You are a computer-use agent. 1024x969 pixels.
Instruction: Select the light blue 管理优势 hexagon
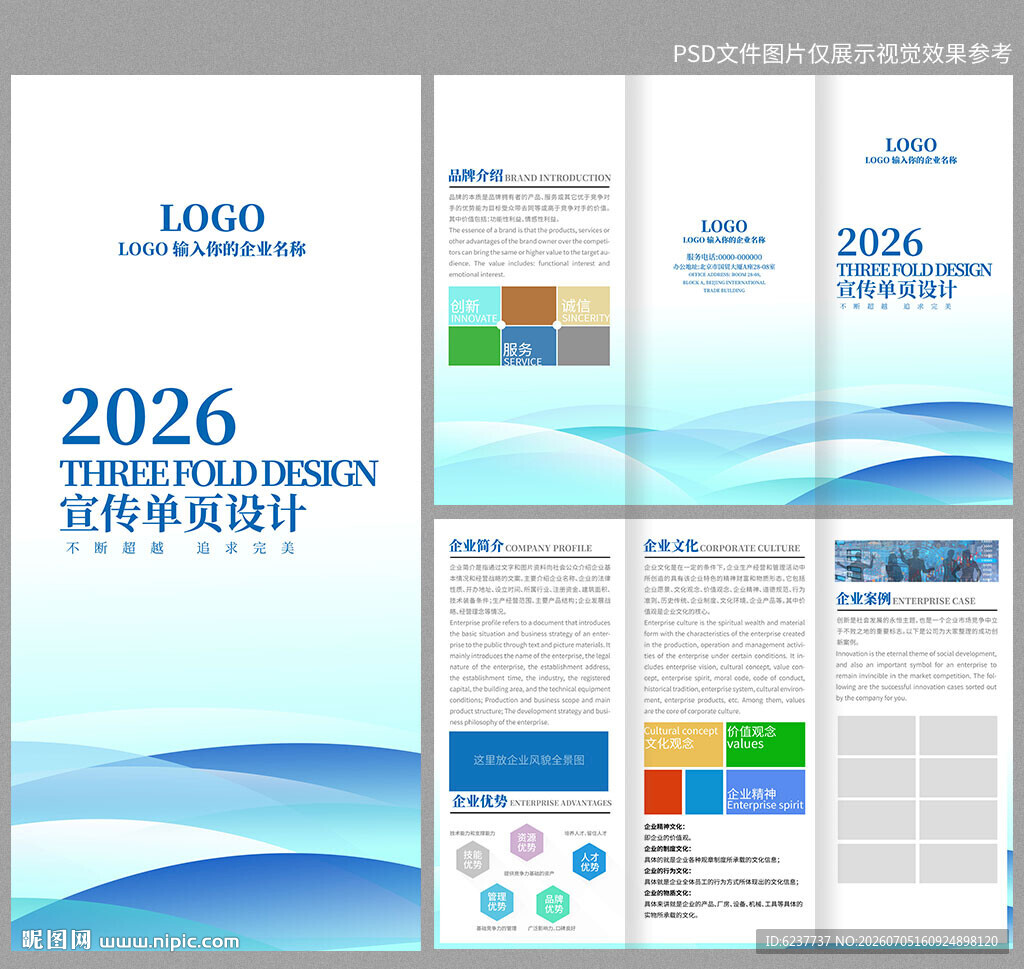pyautogui.click(x=496, y=902)
